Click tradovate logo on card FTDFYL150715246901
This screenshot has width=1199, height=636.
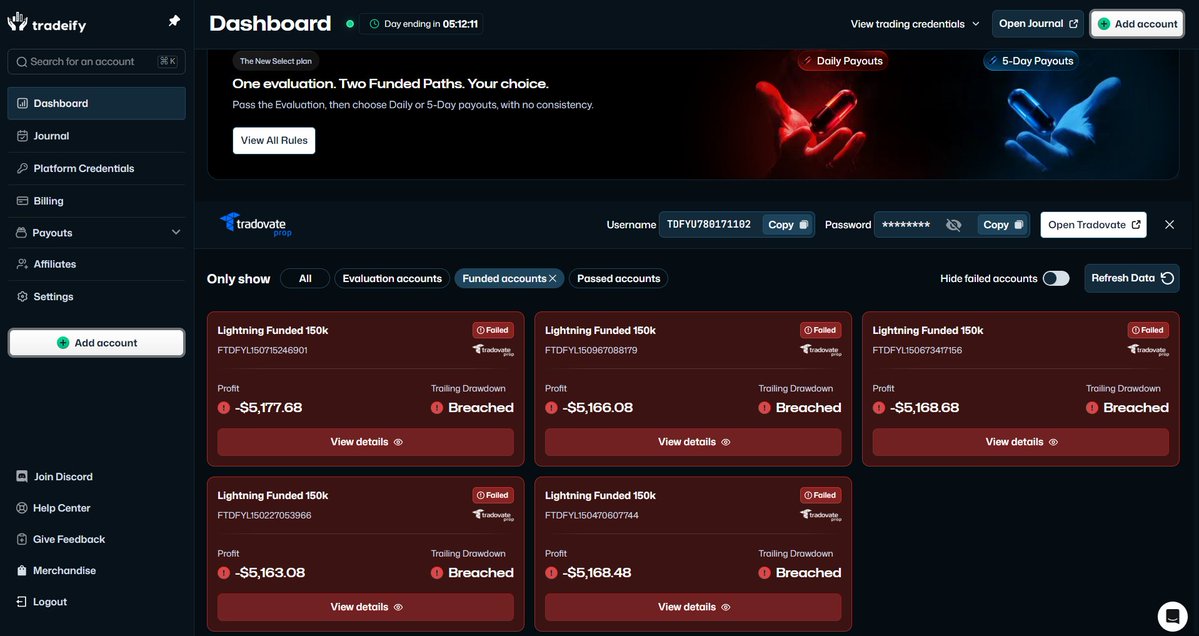coord(493,350)
